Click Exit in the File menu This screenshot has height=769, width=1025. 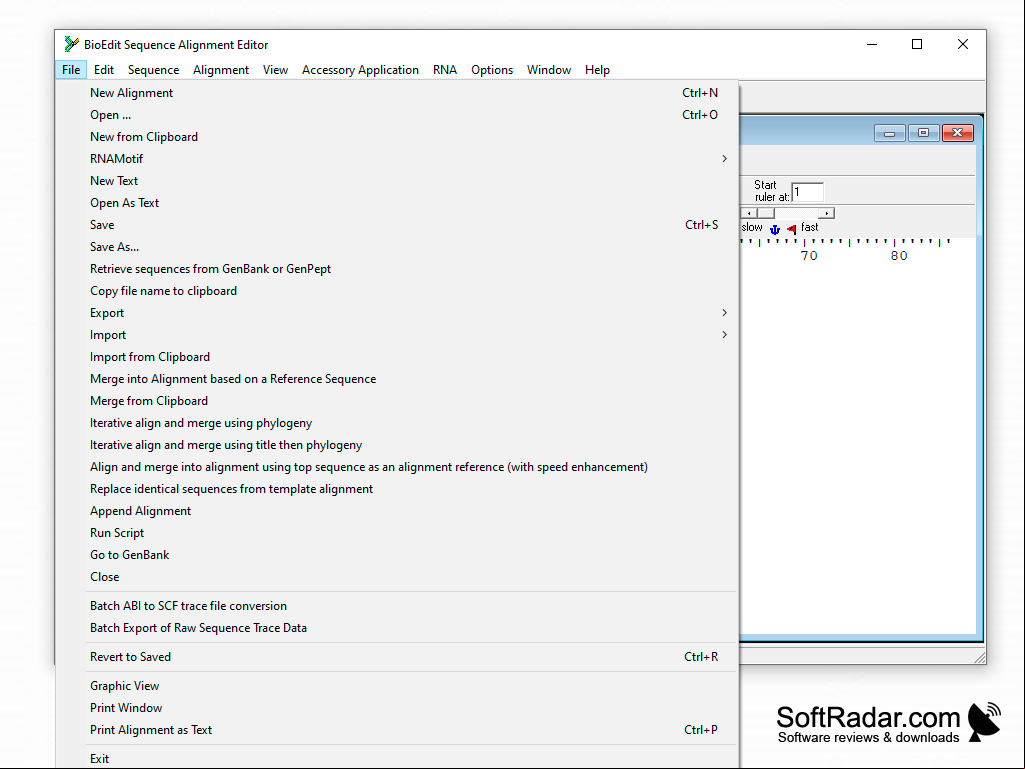[397, 759]
